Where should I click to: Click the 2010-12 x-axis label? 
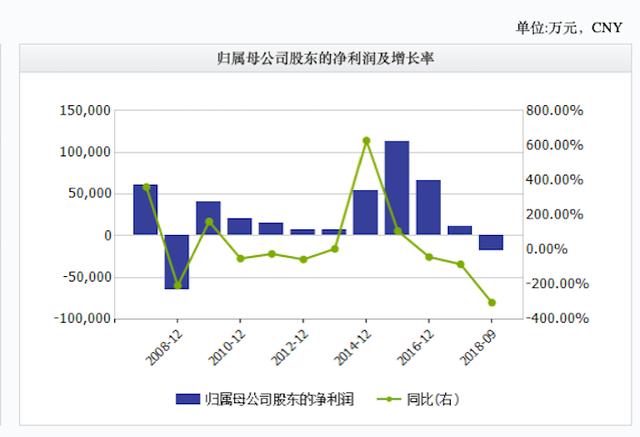coord(227,348)
